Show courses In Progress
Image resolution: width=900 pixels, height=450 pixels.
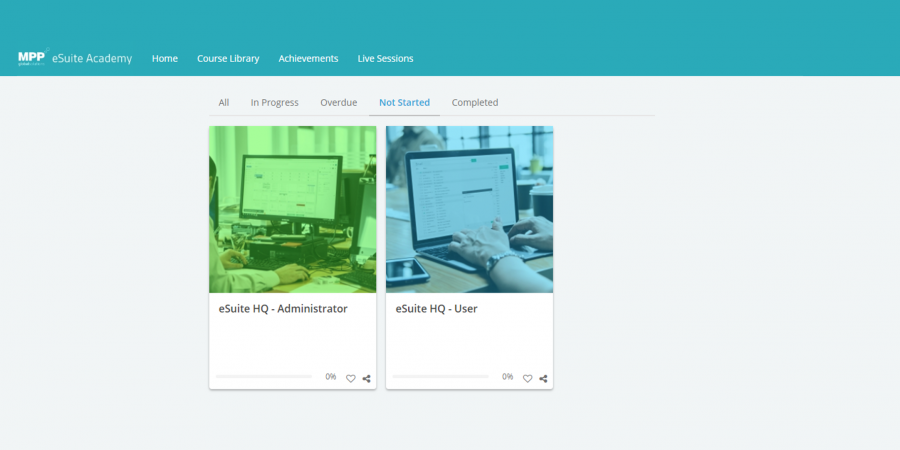(274, 103)
